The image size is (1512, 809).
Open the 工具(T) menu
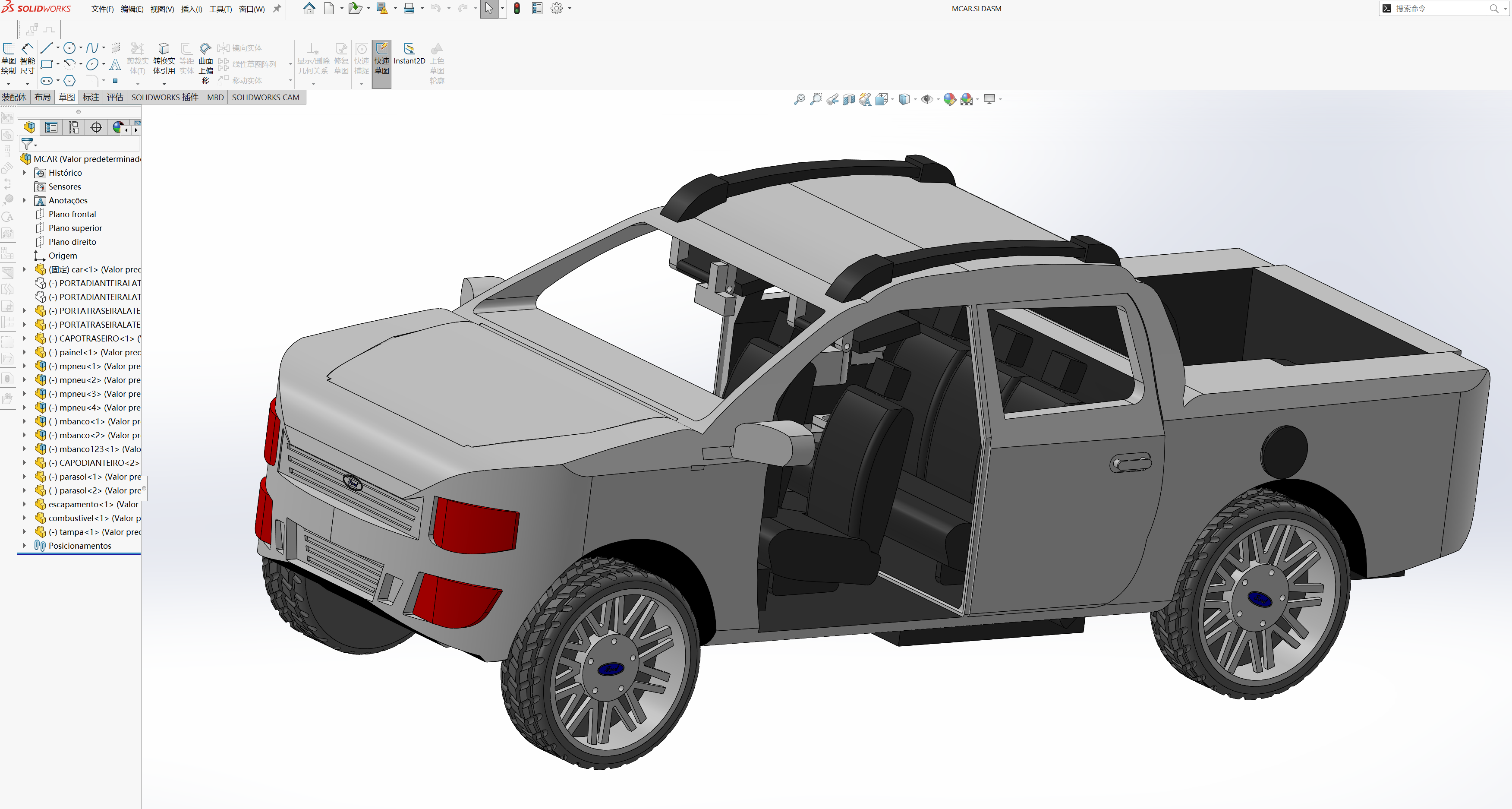pos(220,9)
